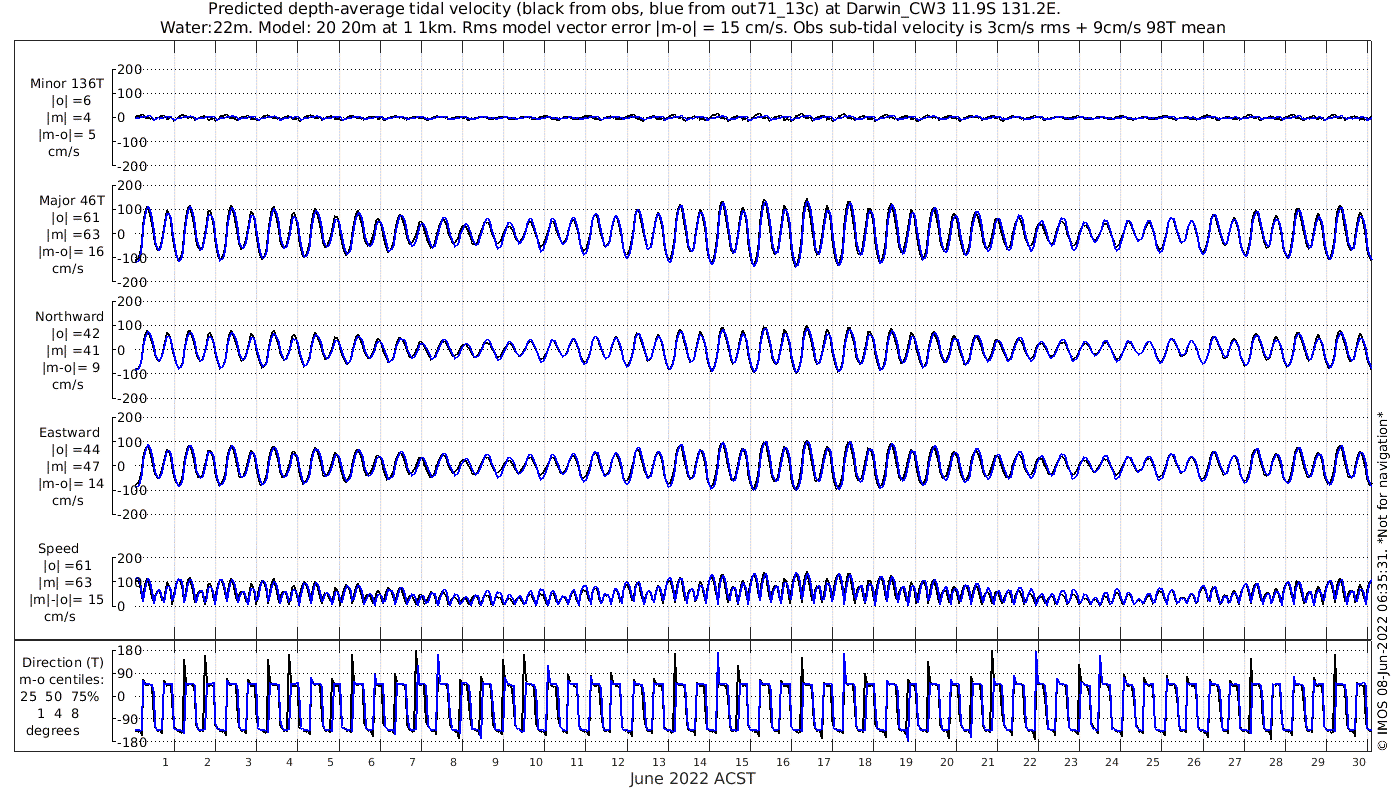Click '|m| =4' in the Minor panel
The image size is (1400, 800).
69,118
